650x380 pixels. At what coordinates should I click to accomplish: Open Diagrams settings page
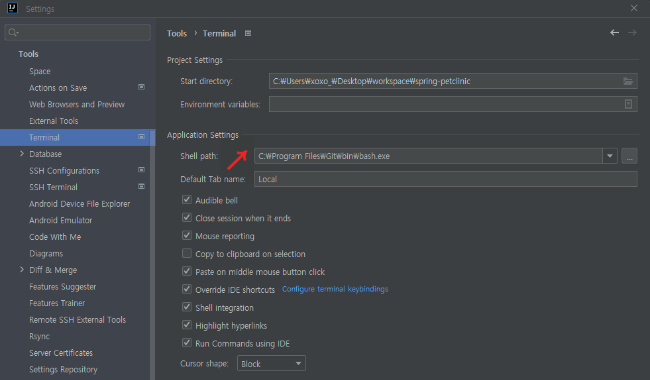[x=46, y=254]
